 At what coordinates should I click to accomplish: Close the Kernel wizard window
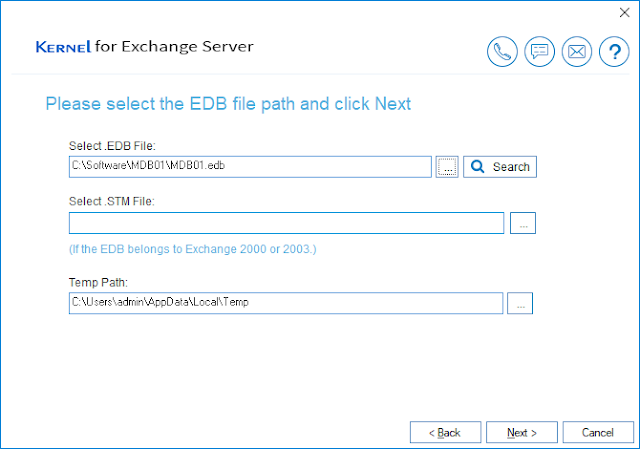(624, 12)
